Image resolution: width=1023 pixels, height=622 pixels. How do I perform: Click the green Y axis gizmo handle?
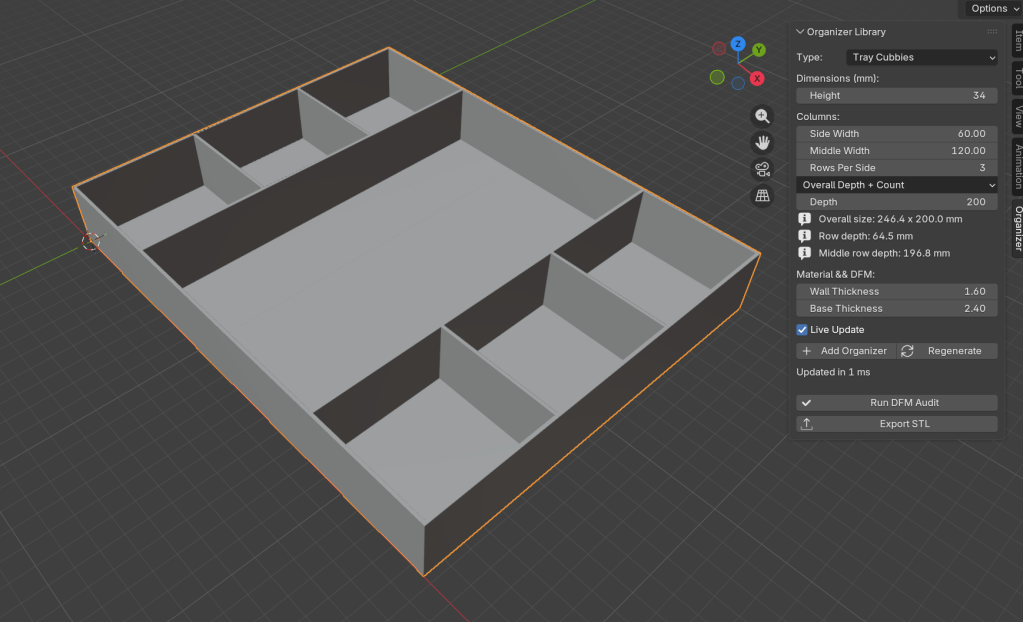click(x=759, y=50)
